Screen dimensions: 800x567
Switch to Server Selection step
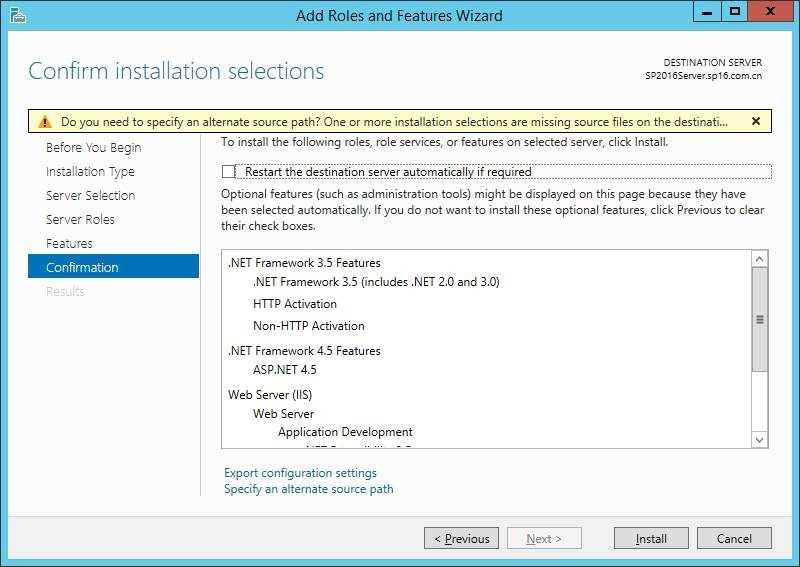(x=90, y=195)
